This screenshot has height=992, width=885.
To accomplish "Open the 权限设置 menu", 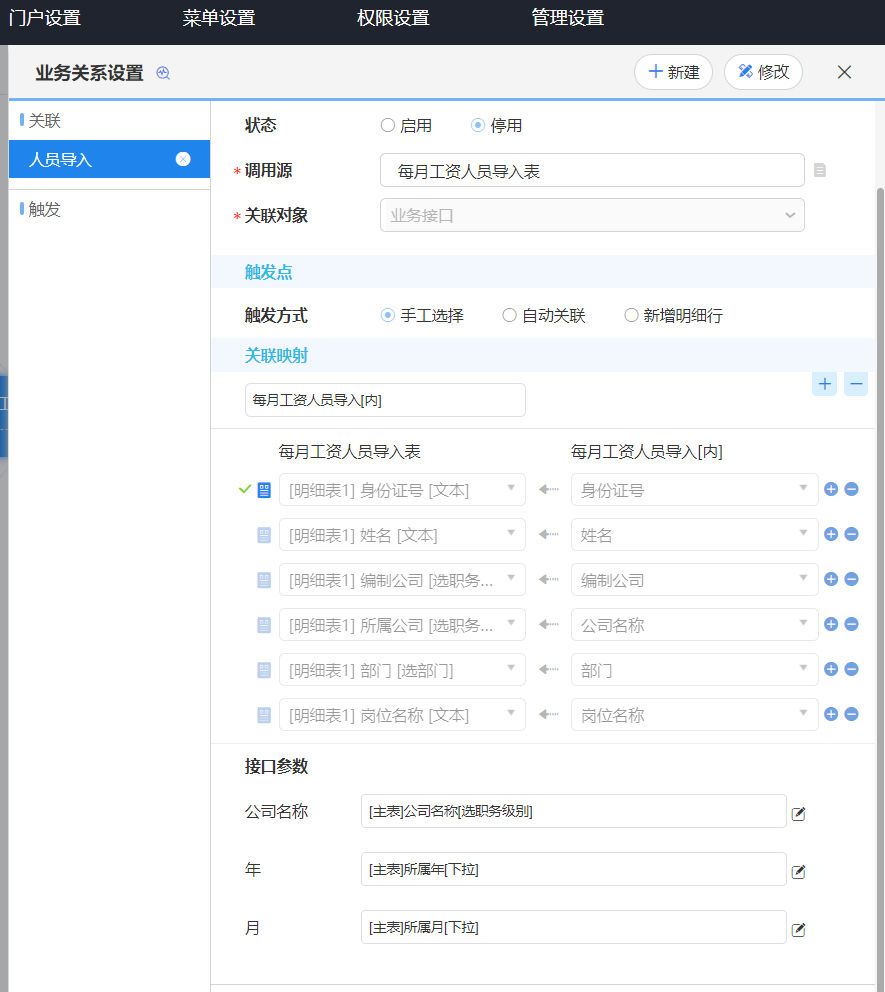I will click(x=393, y=18).
